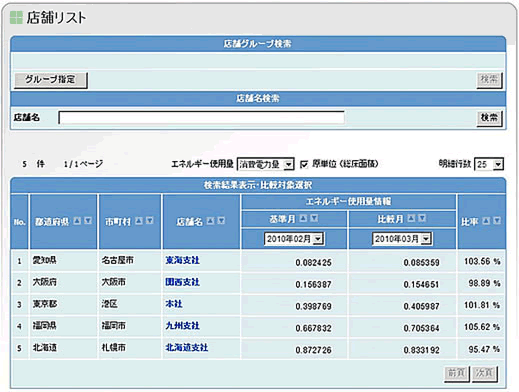
Task: Open 基準月 2010年02月 dropdown
Action: click(294, 239)
